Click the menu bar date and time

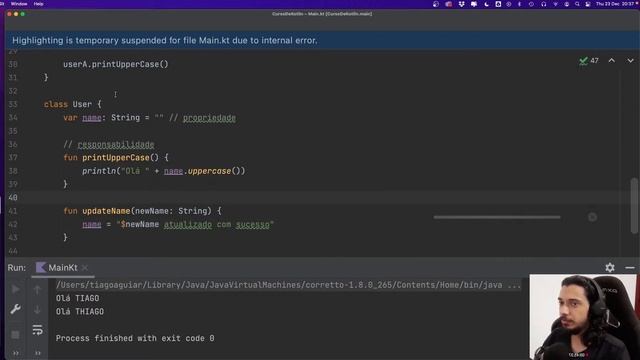tap(616, 4)
